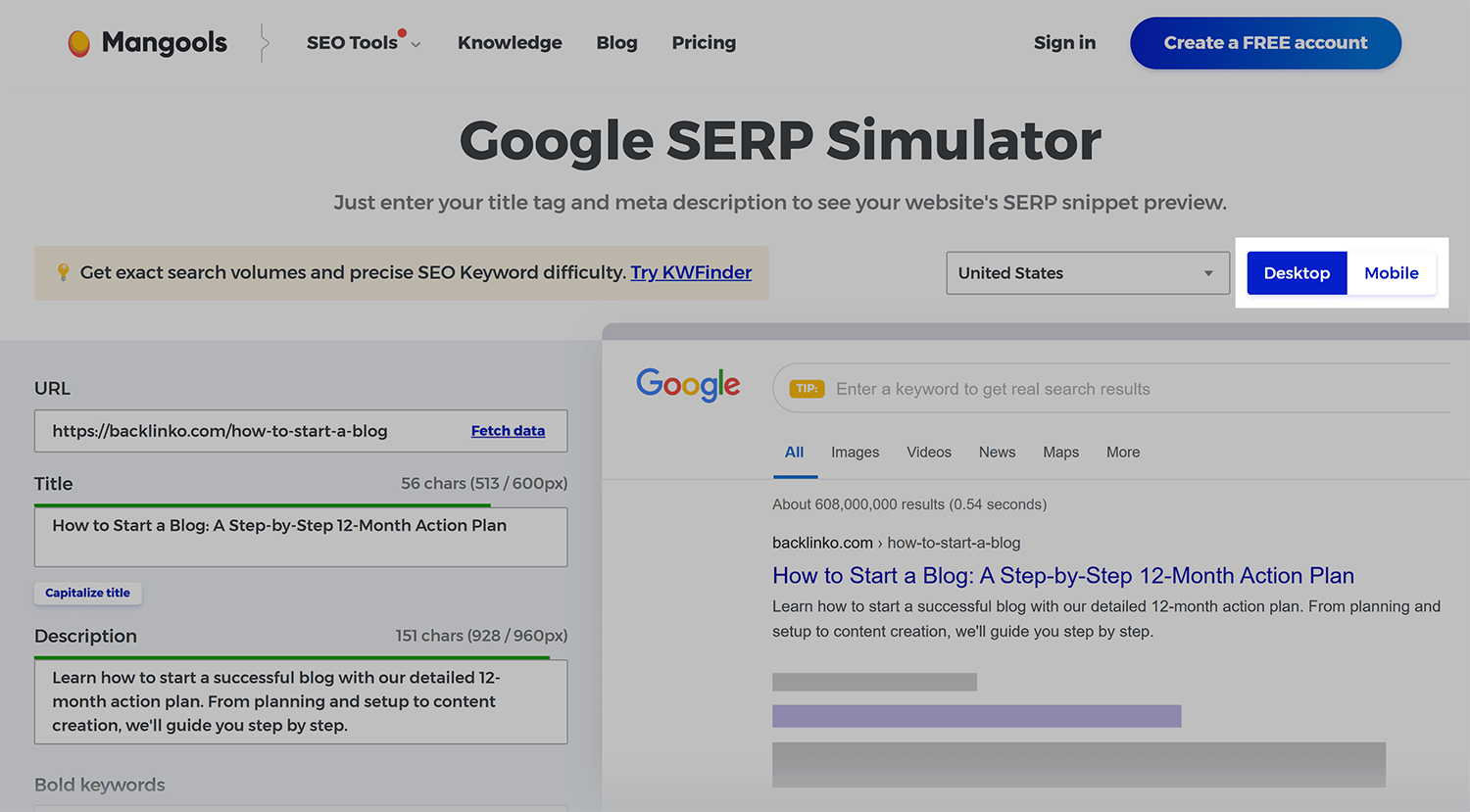Viewport: 1470px width, 812px height.
Task: Click the yellow TIP badge
Action: pos(807,389)
